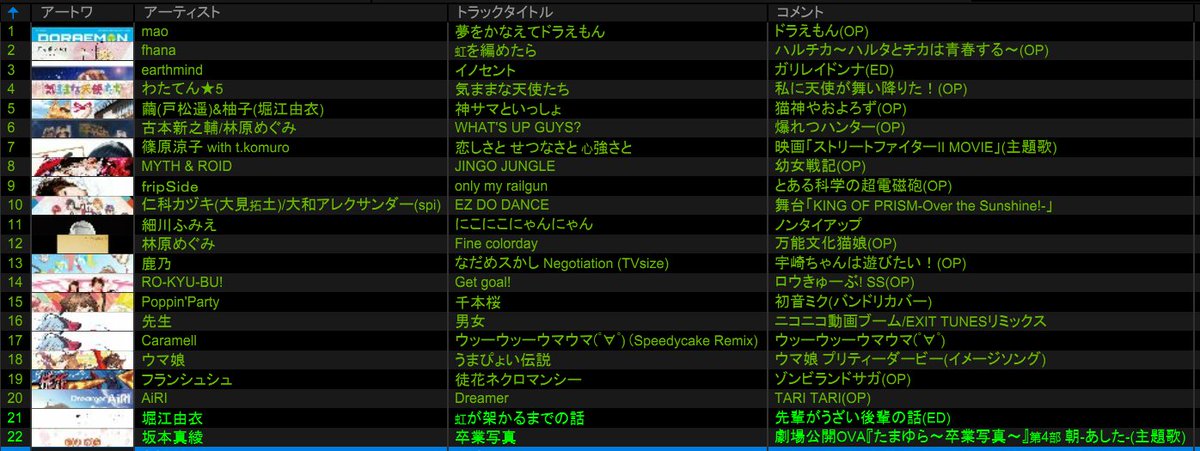Viewport: 1200px width, 451px height.
Task: Select artist 繭(戸松遥)&柚子(堀江由衣)
Action: (234, 109)
